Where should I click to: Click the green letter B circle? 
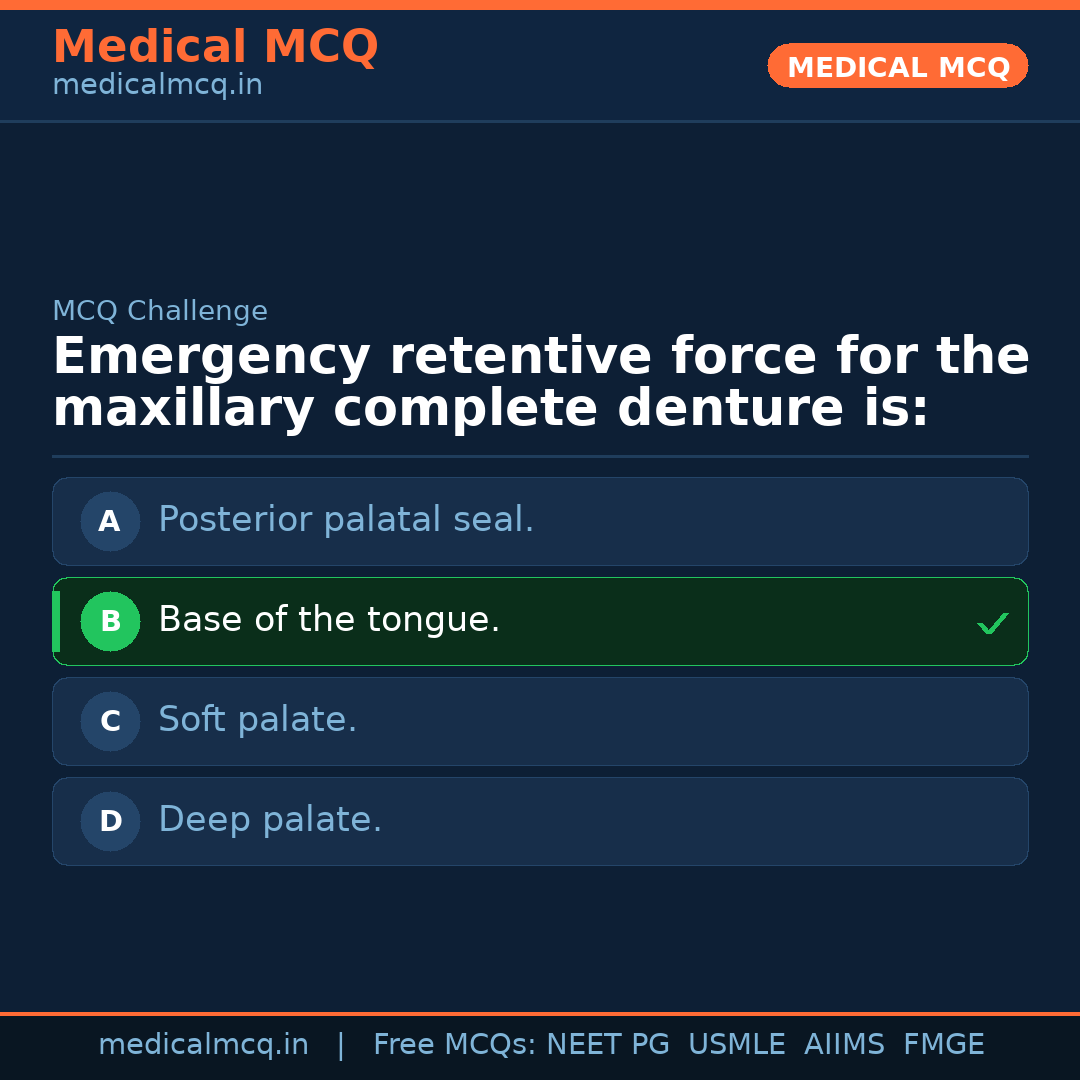pos(110,621)
